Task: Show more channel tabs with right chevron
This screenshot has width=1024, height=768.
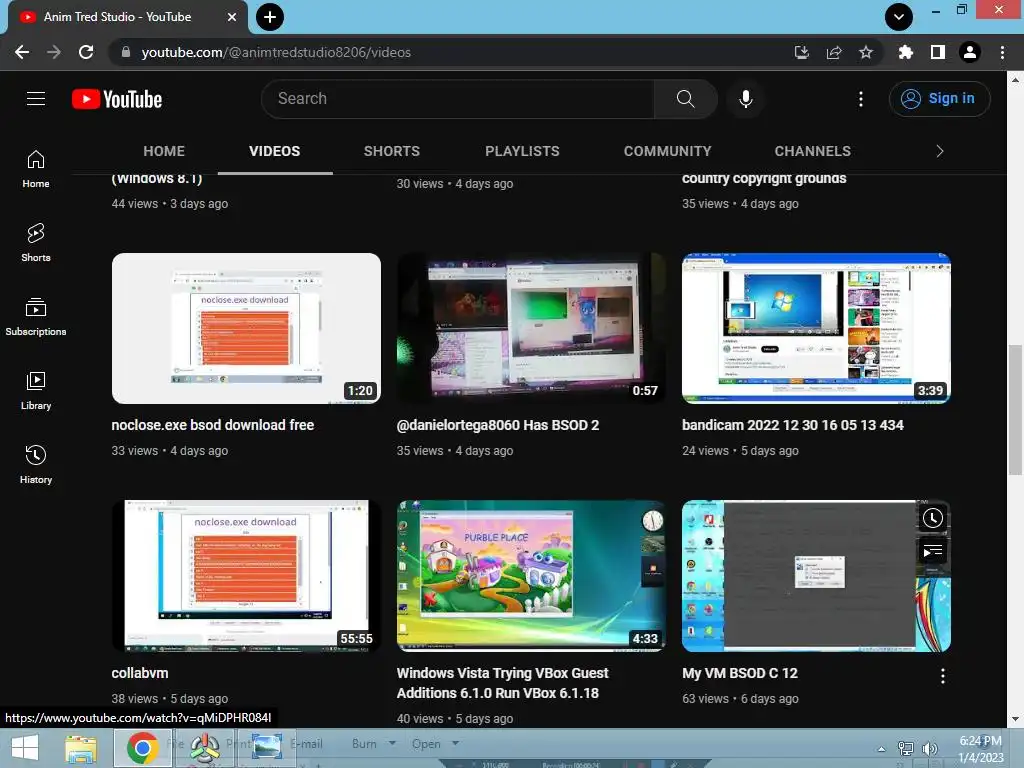Action: 939,151
